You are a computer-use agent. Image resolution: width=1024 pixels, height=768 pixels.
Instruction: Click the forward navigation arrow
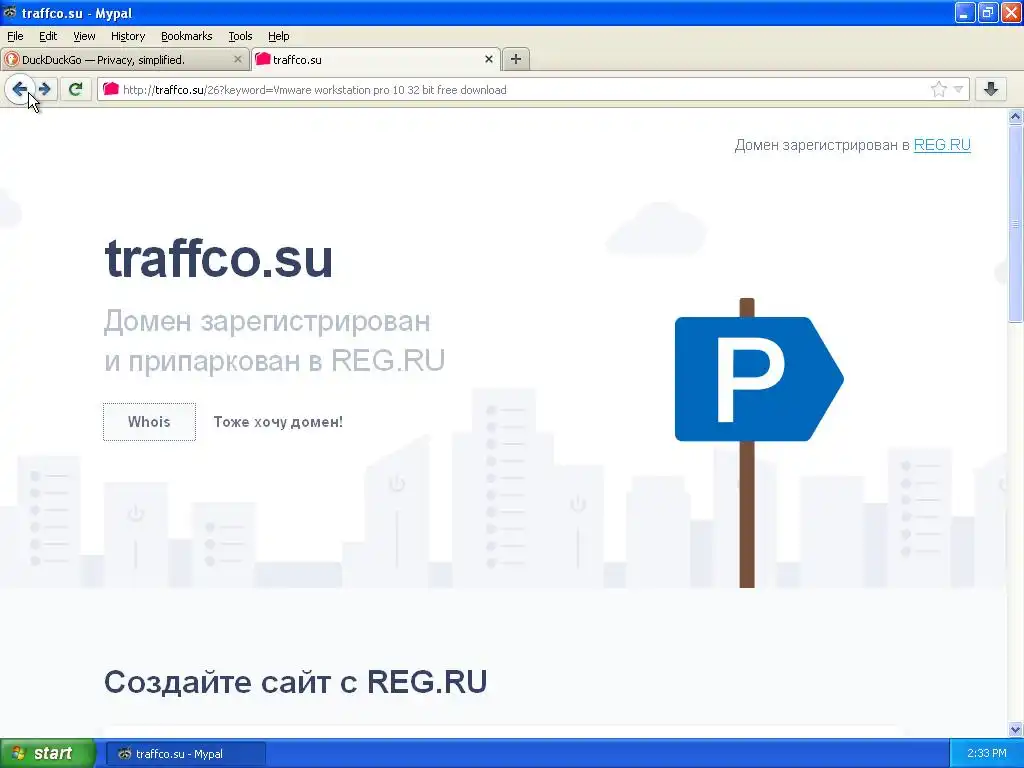[44, 89]
